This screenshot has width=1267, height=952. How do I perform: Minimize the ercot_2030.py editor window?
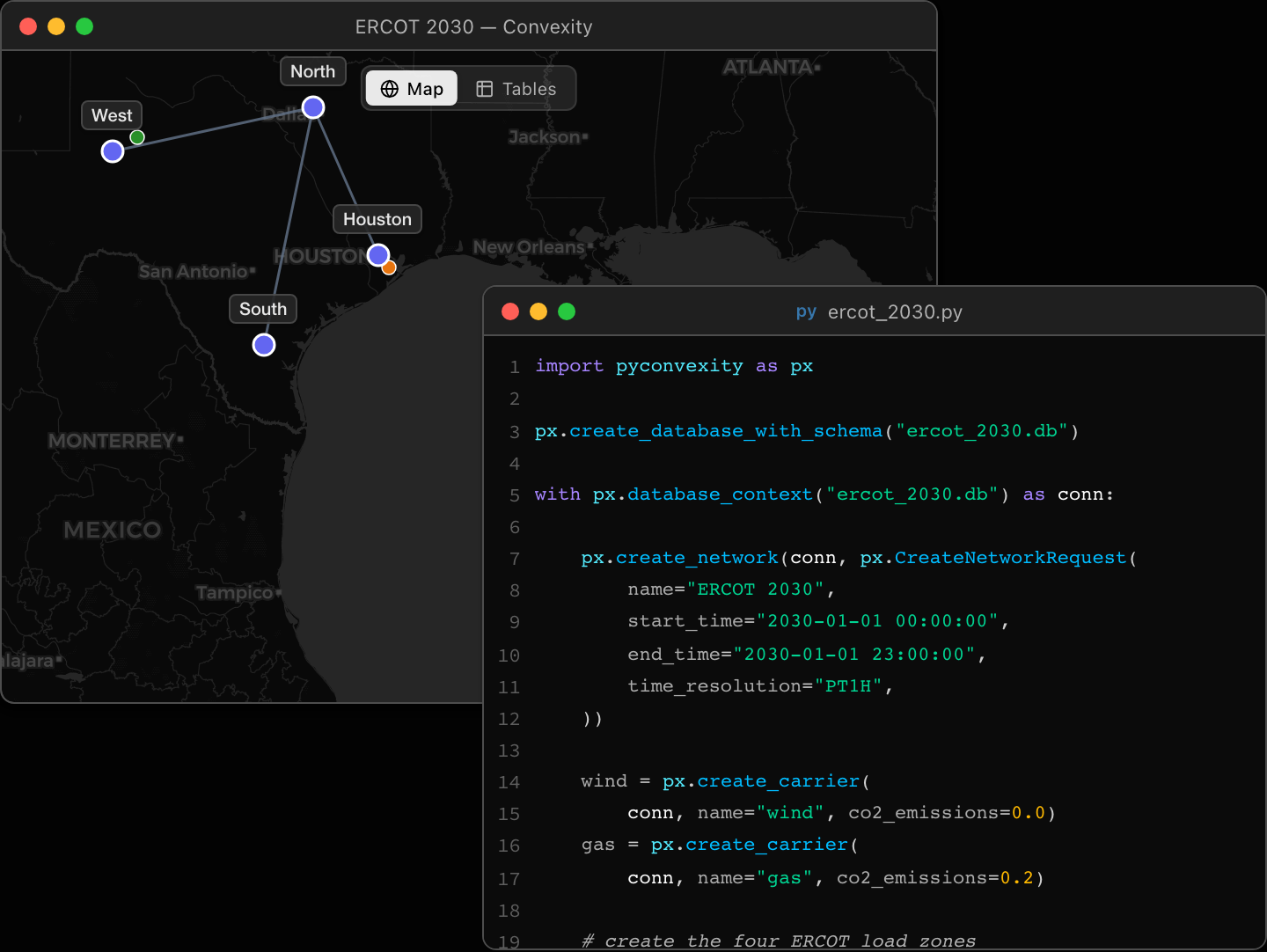(x=538, y=311)
